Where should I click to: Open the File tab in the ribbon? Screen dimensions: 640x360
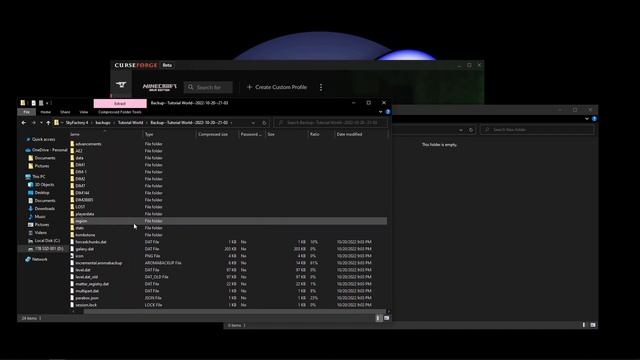(27, 112)
